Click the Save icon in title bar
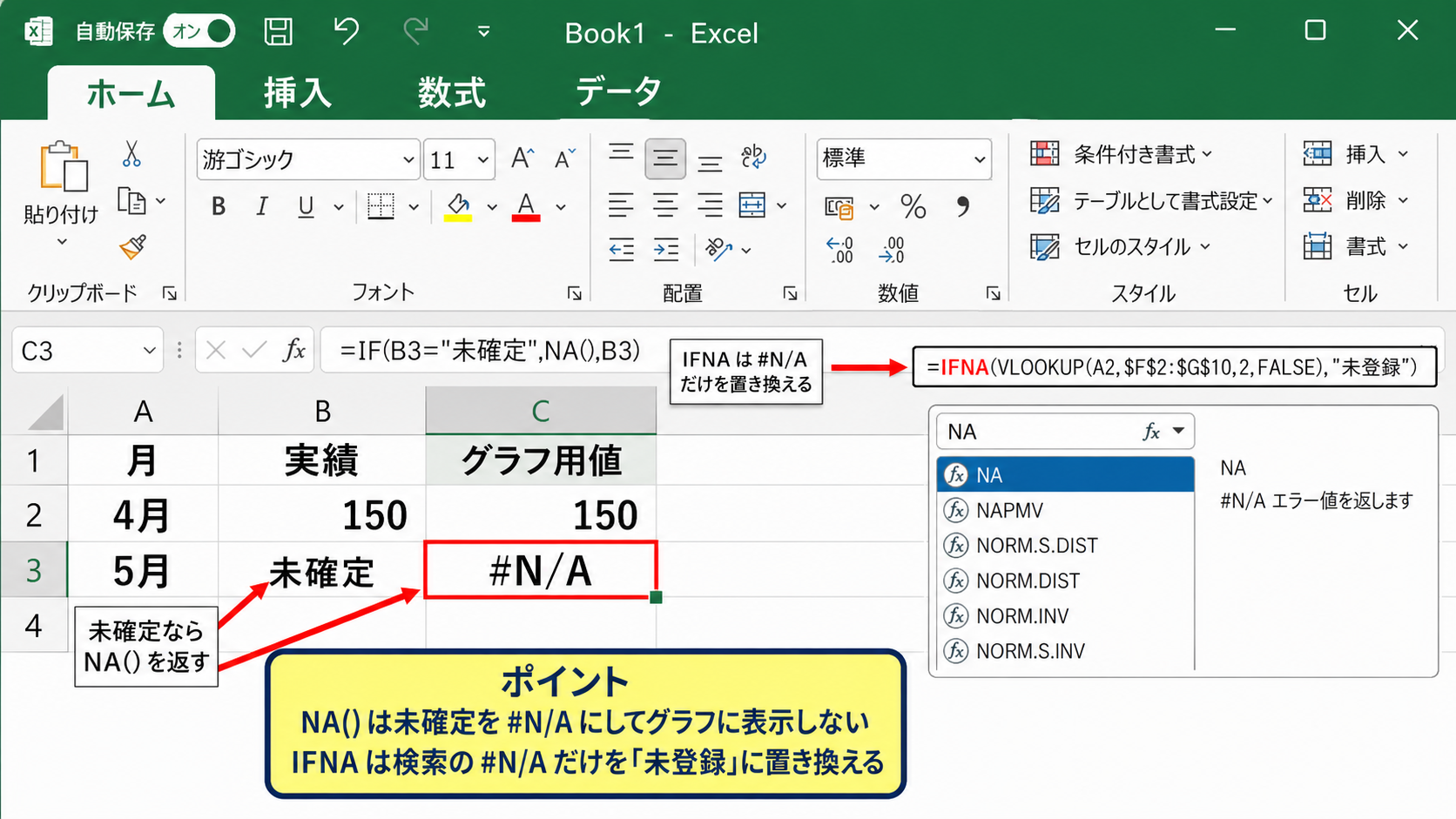1456x819 pixels. (279, 31)
